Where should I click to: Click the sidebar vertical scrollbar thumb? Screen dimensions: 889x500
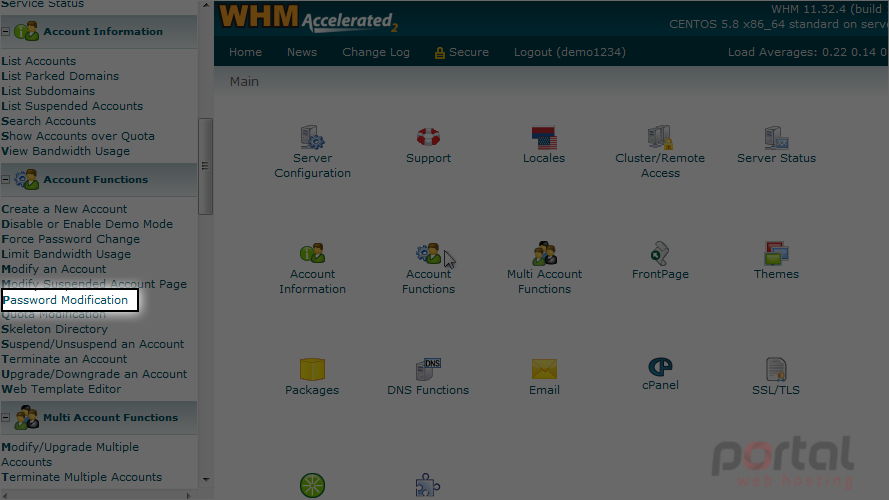205,166
